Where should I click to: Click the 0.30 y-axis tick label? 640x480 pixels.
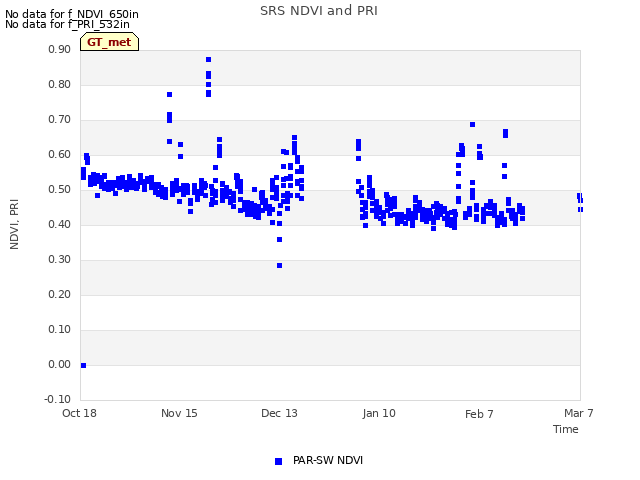click(x=59, y=260)
